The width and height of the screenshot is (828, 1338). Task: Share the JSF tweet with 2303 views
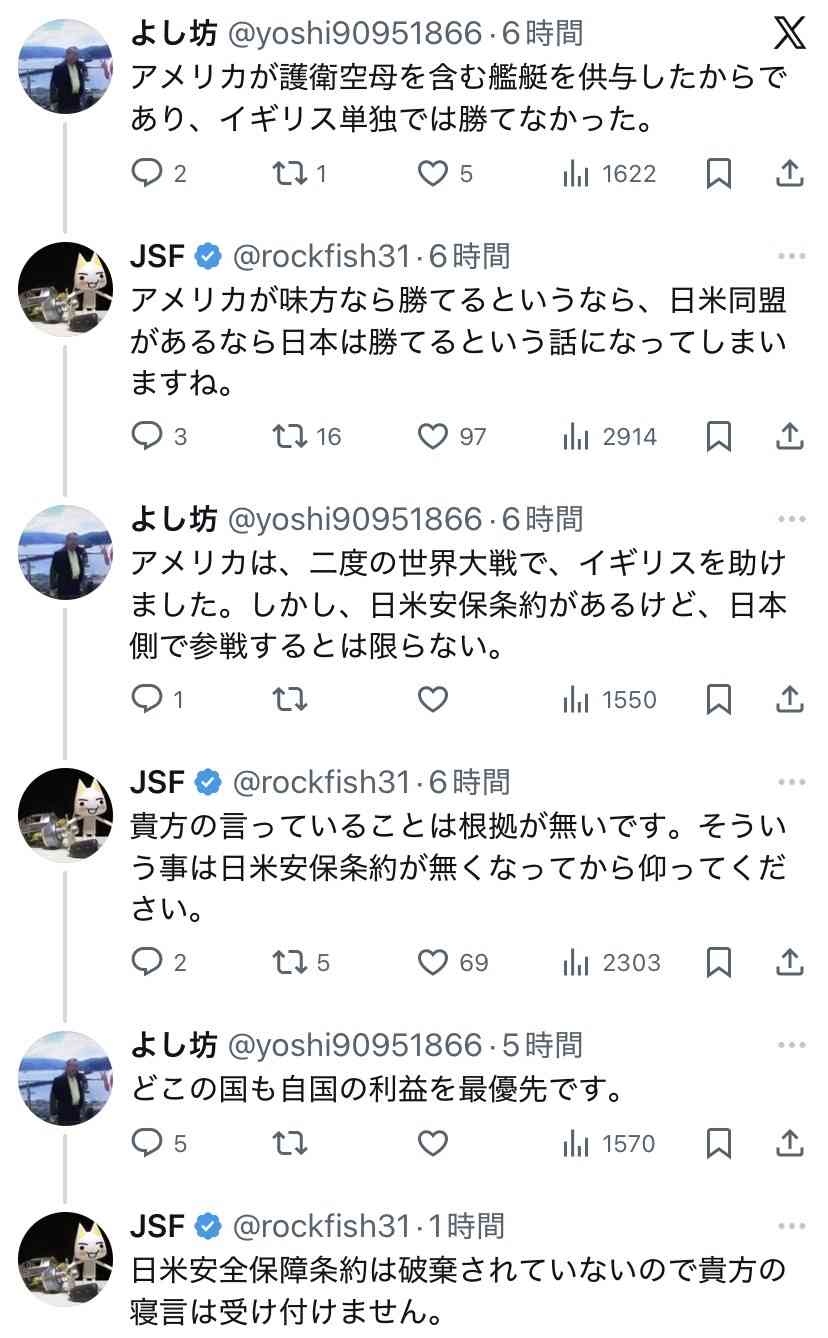[789, 962]
